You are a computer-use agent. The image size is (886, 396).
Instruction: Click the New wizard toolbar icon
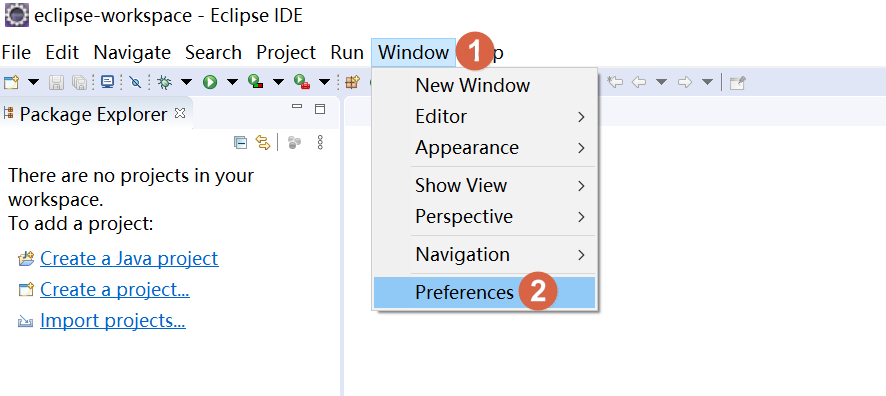11,82
